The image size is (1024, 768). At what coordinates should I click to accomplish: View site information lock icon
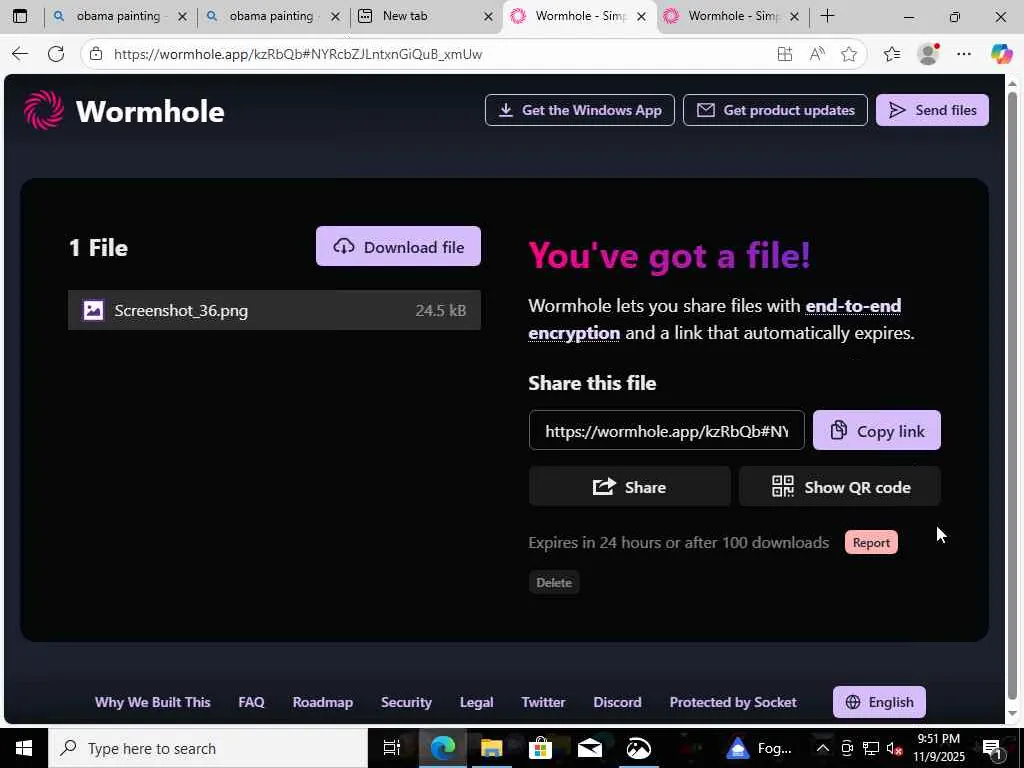pos(96,54)
